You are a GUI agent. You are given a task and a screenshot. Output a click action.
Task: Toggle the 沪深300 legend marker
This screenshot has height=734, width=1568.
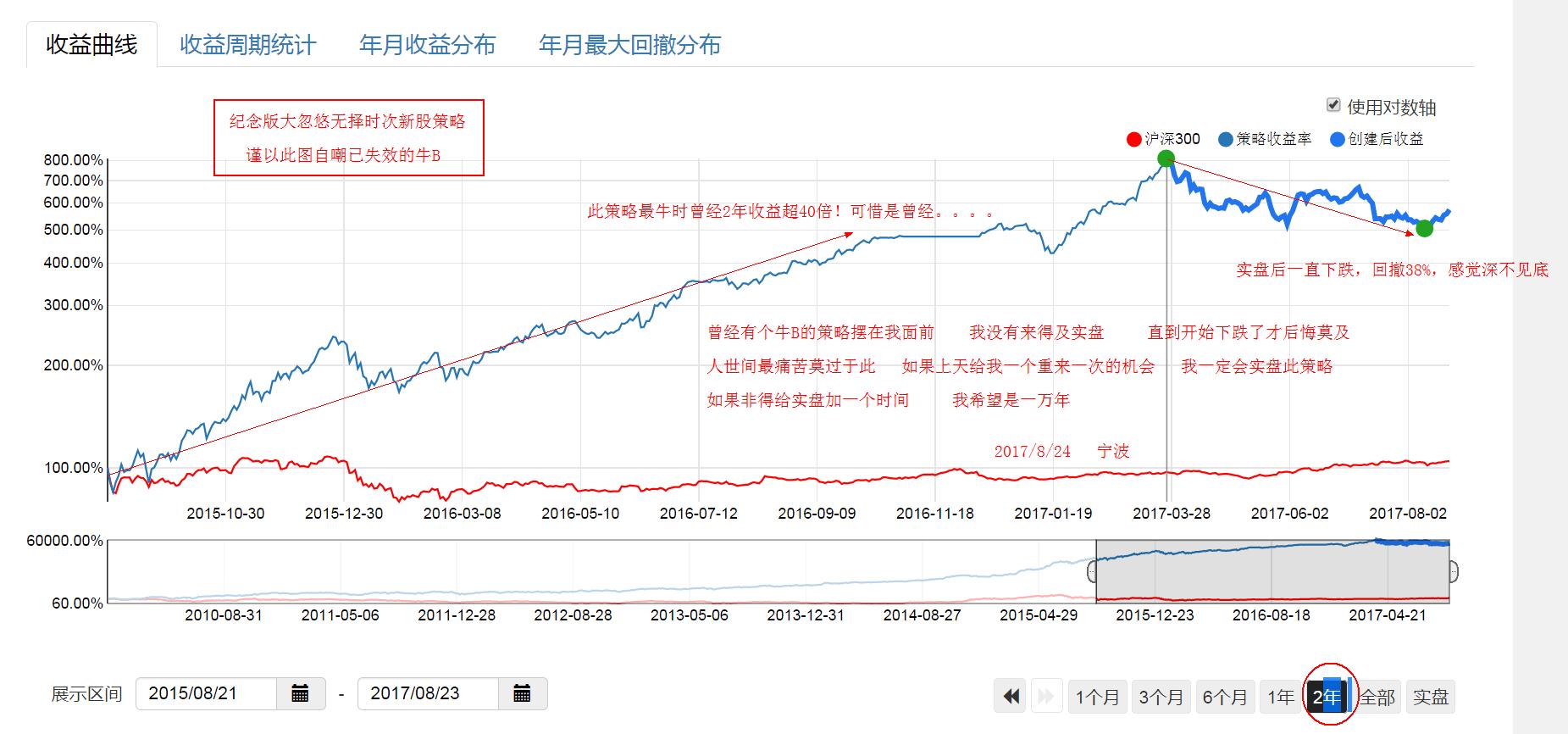(x=1134, y=139)
